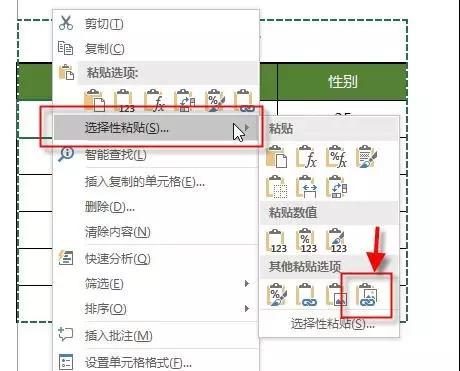Click the 设置单元格格式 icon
The width and height of the screenshot is (460, 371).
click(x=66, y=362)
